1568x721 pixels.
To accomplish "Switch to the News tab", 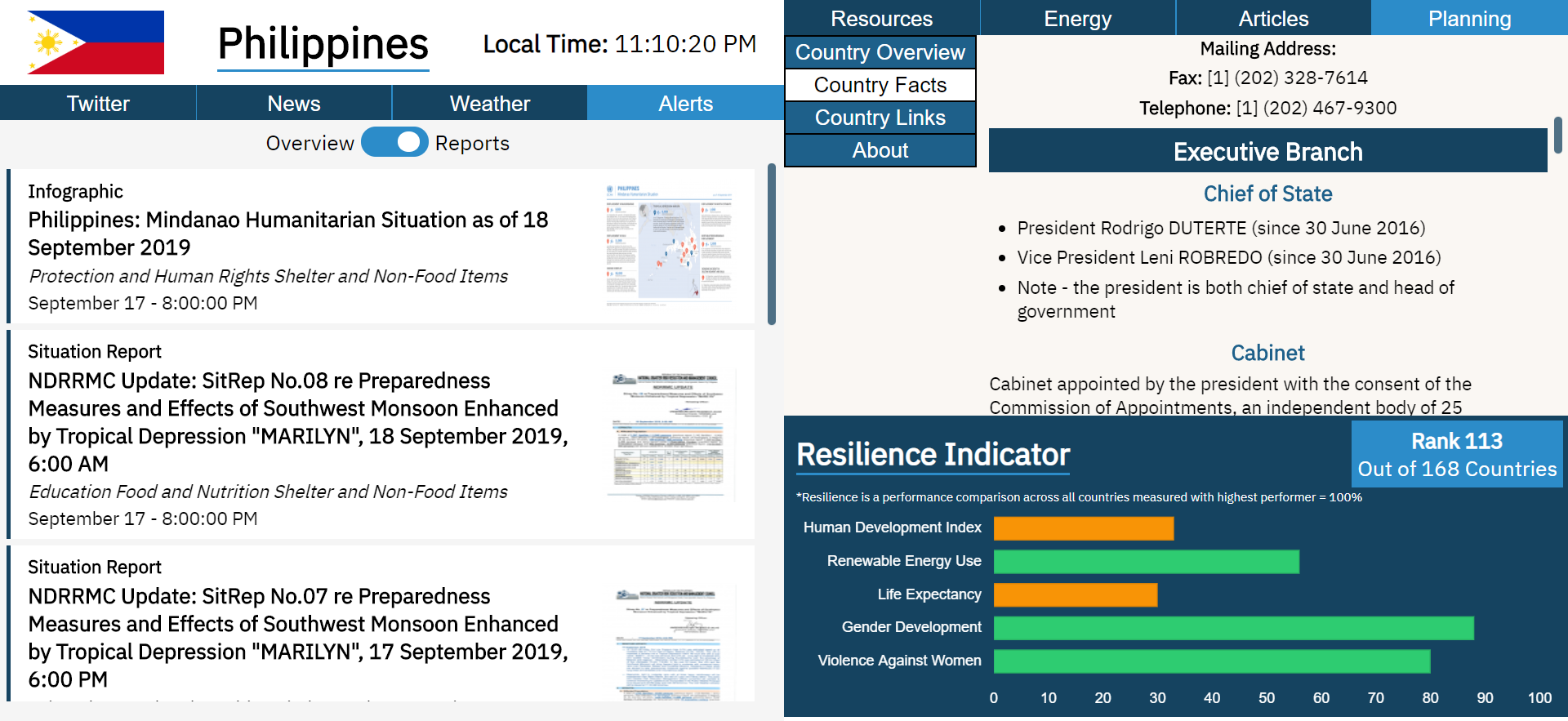I will tap(294, 104).
